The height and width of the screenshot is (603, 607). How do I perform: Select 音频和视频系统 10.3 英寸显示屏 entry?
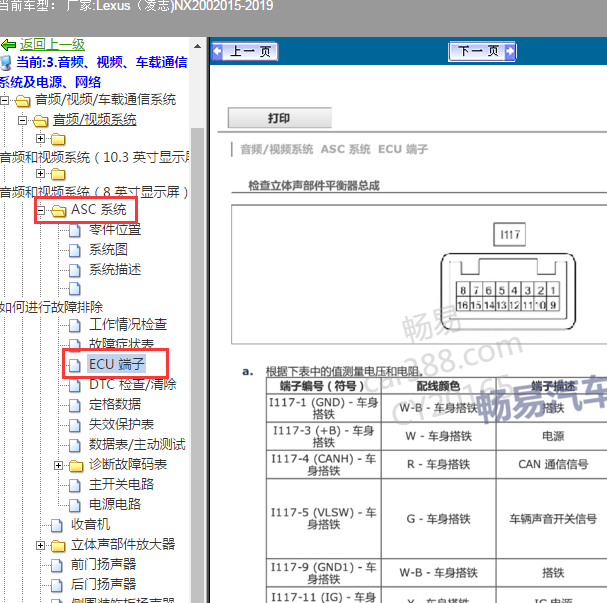coord(95,157)
